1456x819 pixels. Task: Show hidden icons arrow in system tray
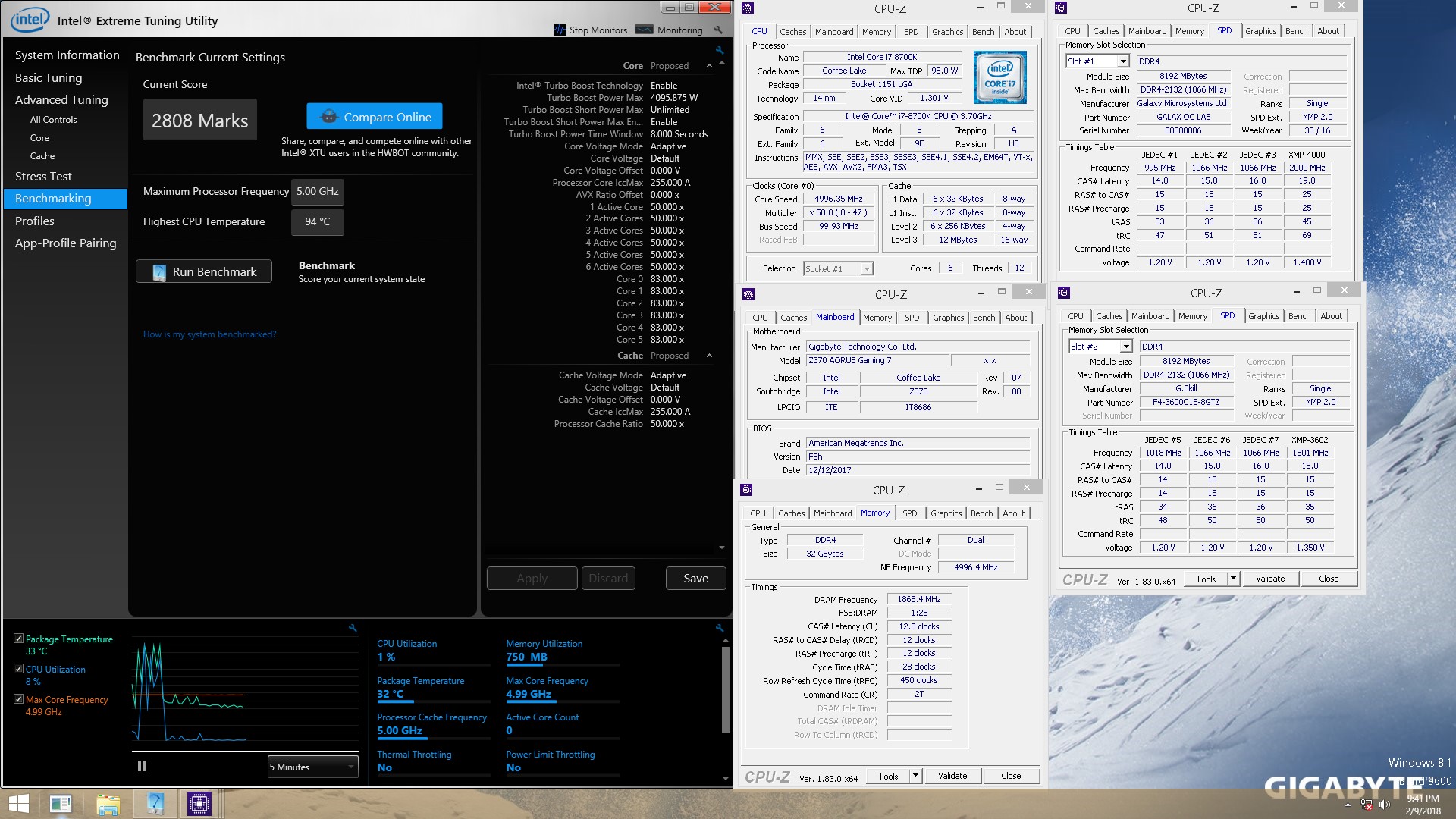tap(1348, 805)
